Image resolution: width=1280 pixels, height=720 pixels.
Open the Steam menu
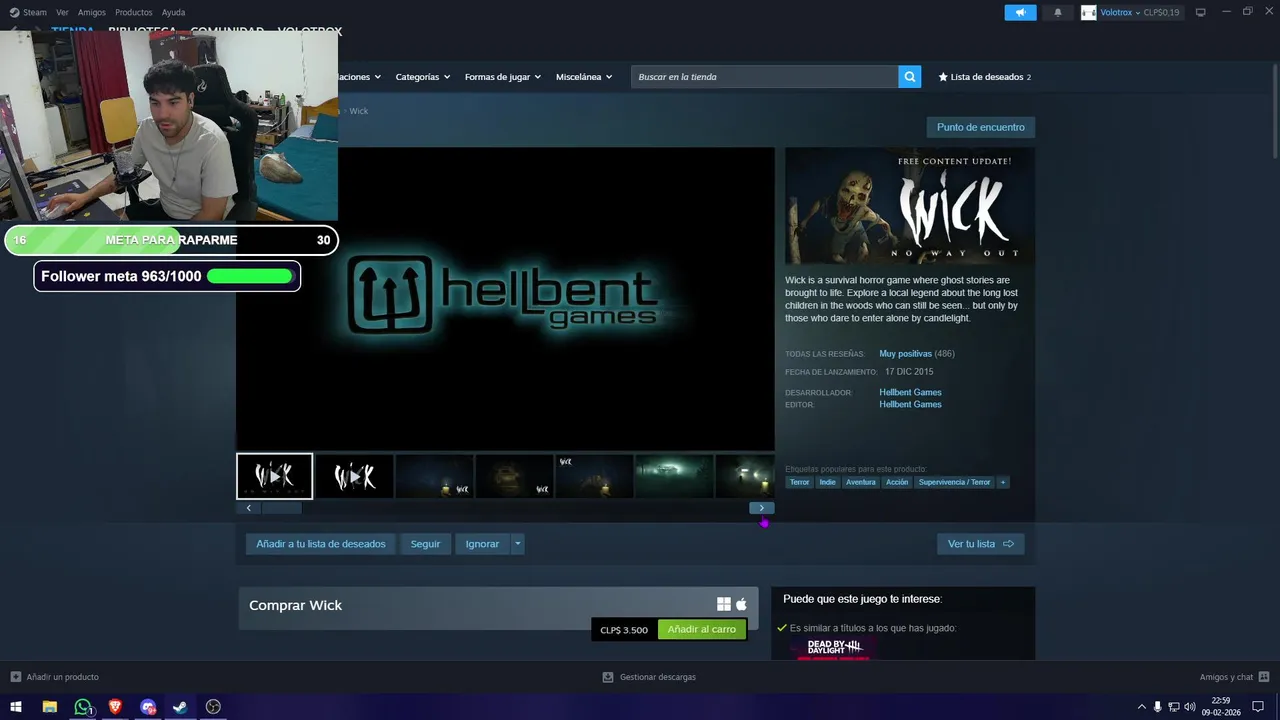pyautogui.click(x=35, y=12)
